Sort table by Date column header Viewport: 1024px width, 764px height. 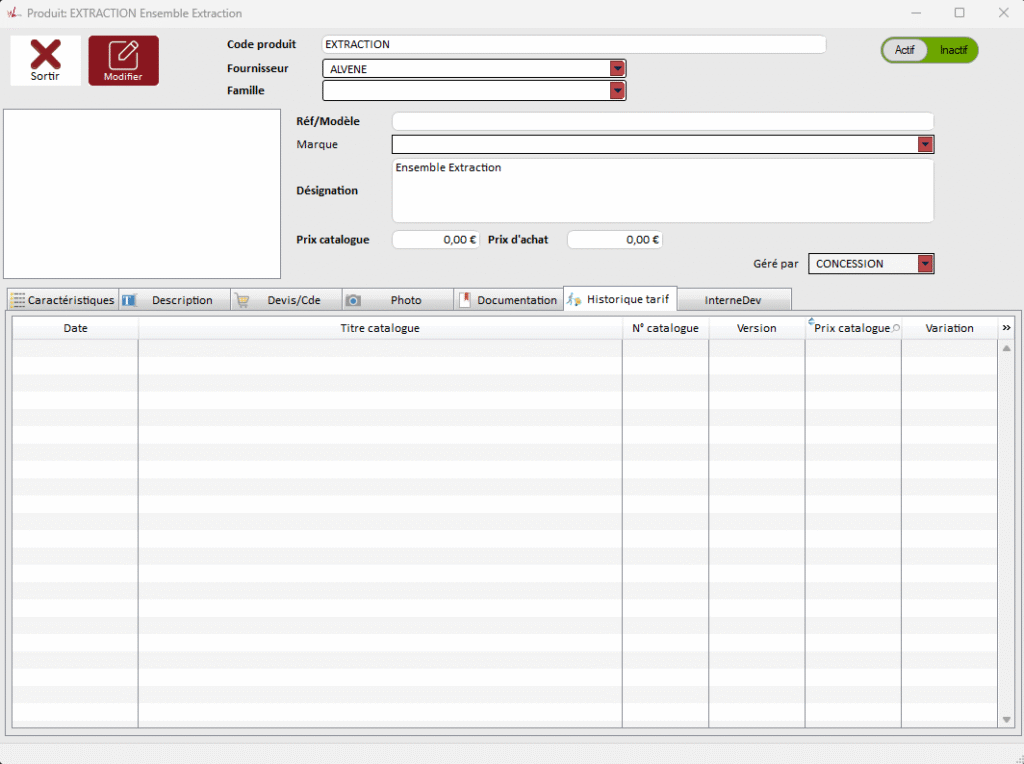pos(75,328)
